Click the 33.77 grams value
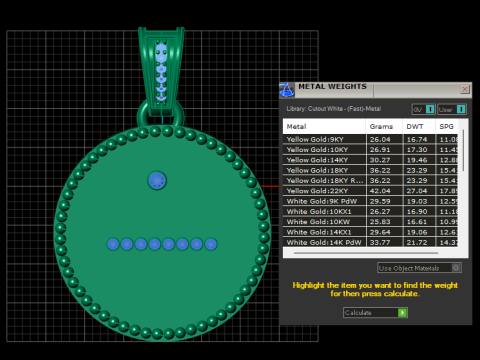This screenshot has width=480, height=360. [x=380, y=242]
